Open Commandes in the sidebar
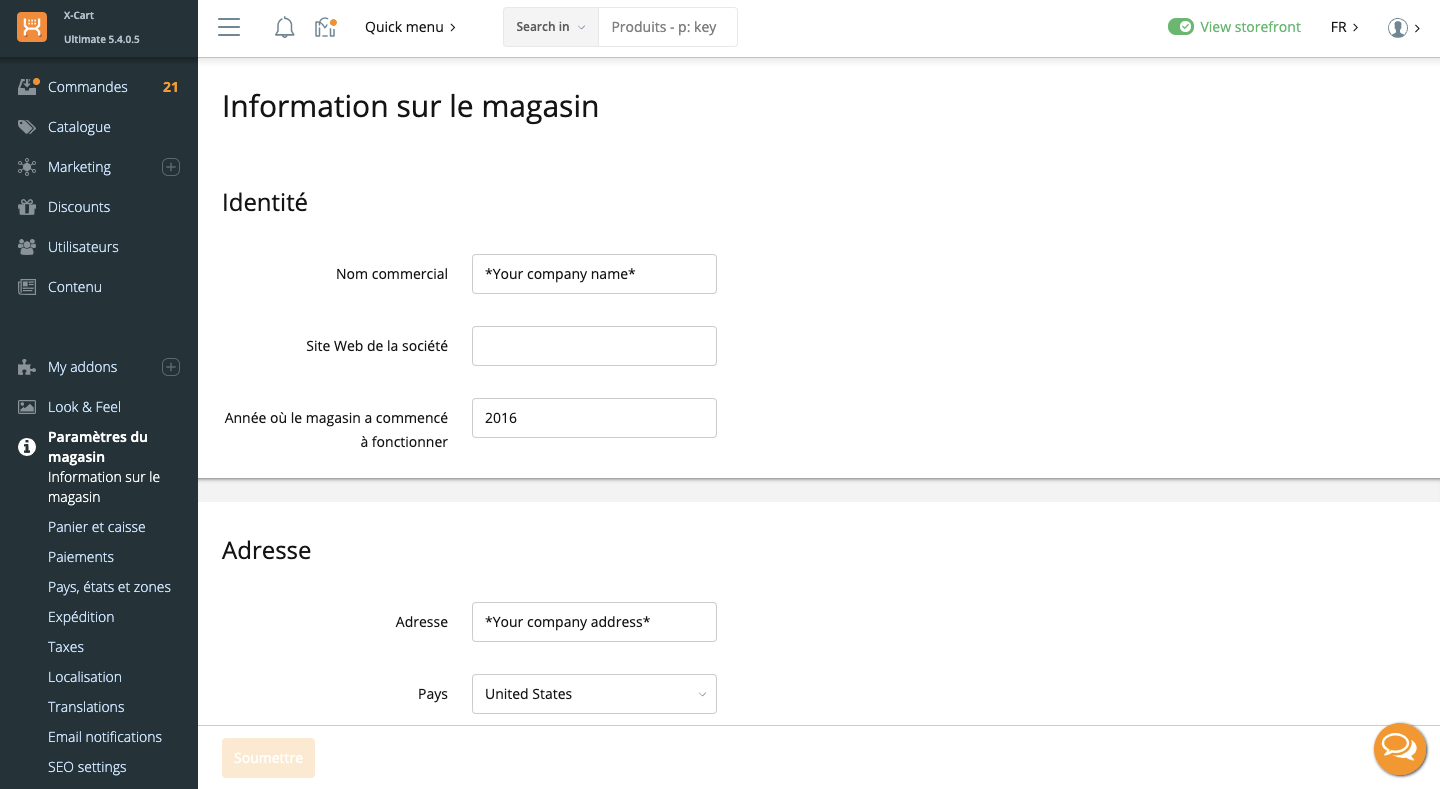The height and width of the screenshot is (789, 1440). [x=88, y=87]
